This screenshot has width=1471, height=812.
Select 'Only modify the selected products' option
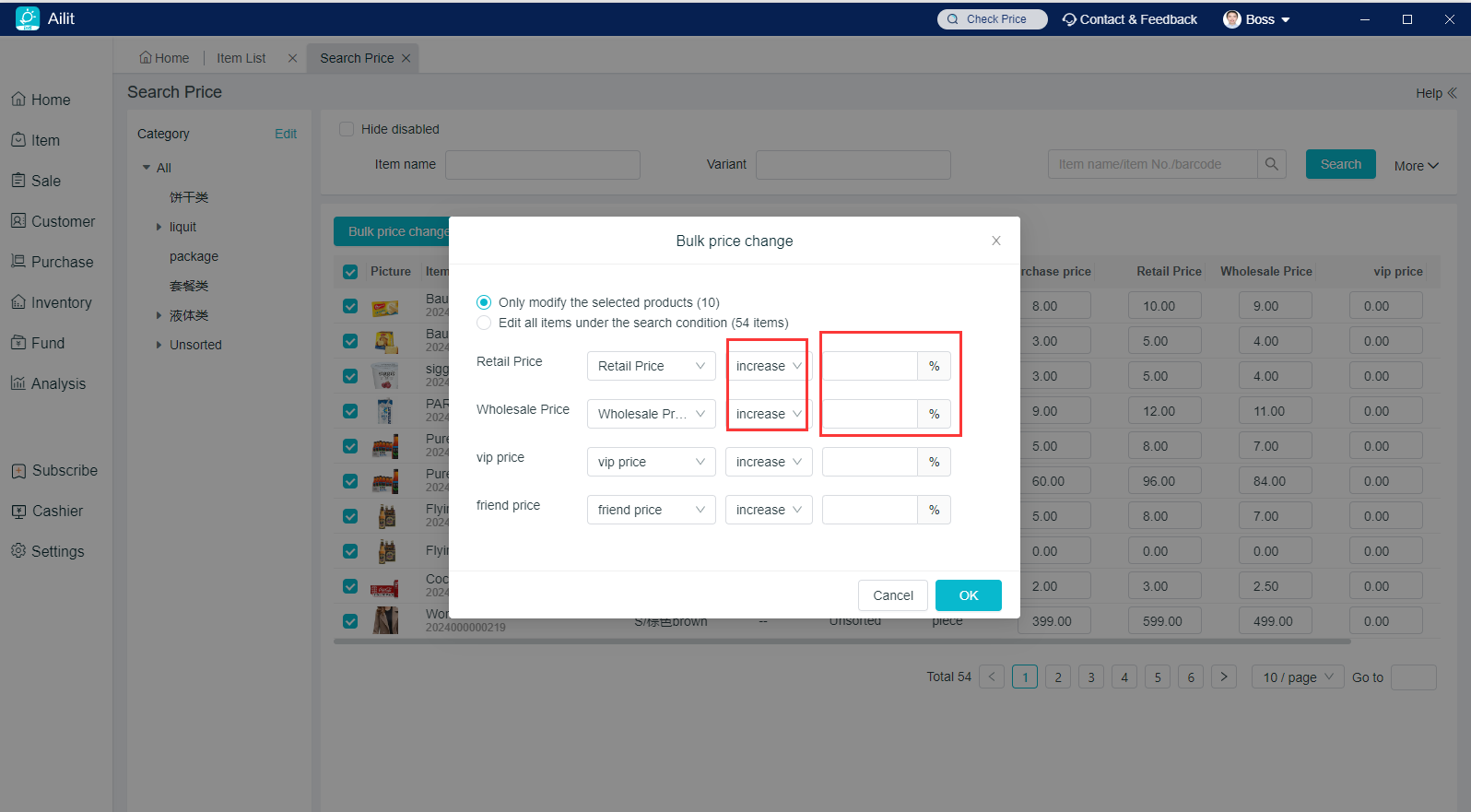[x=484, y=302]
